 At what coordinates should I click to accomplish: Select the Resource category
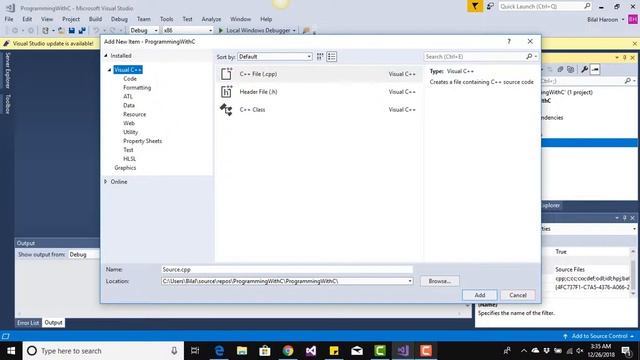pos(134,114)
